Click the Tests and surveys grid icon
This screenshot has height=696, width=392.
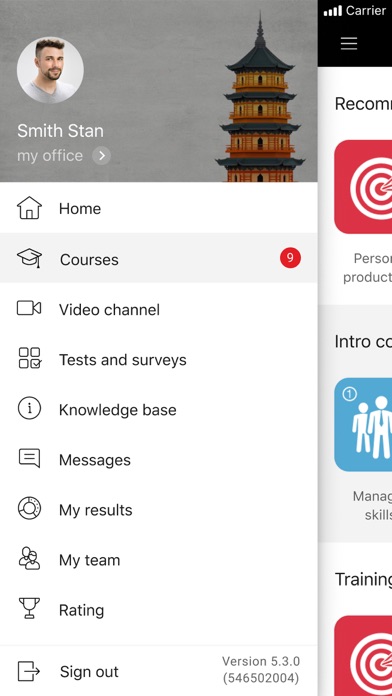click(x=30, y=358)
